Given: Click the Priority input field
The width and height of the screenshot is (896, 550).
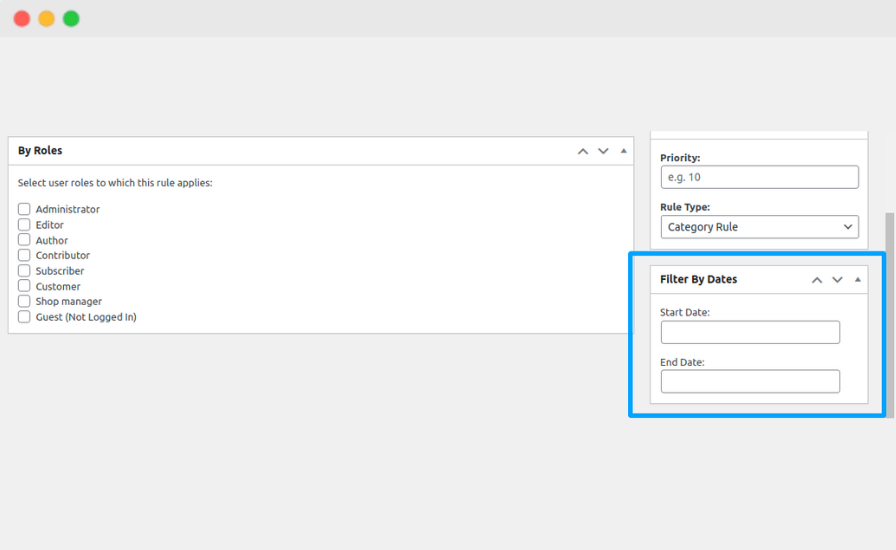Looking at the screenshot, I should pos(759,177).
